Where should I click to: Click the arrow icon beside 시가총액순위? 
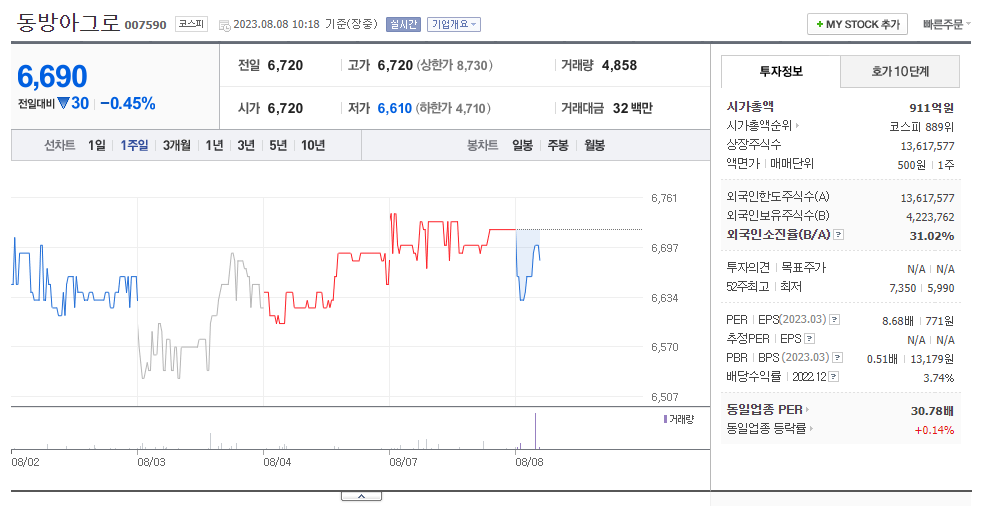point(798,126)
